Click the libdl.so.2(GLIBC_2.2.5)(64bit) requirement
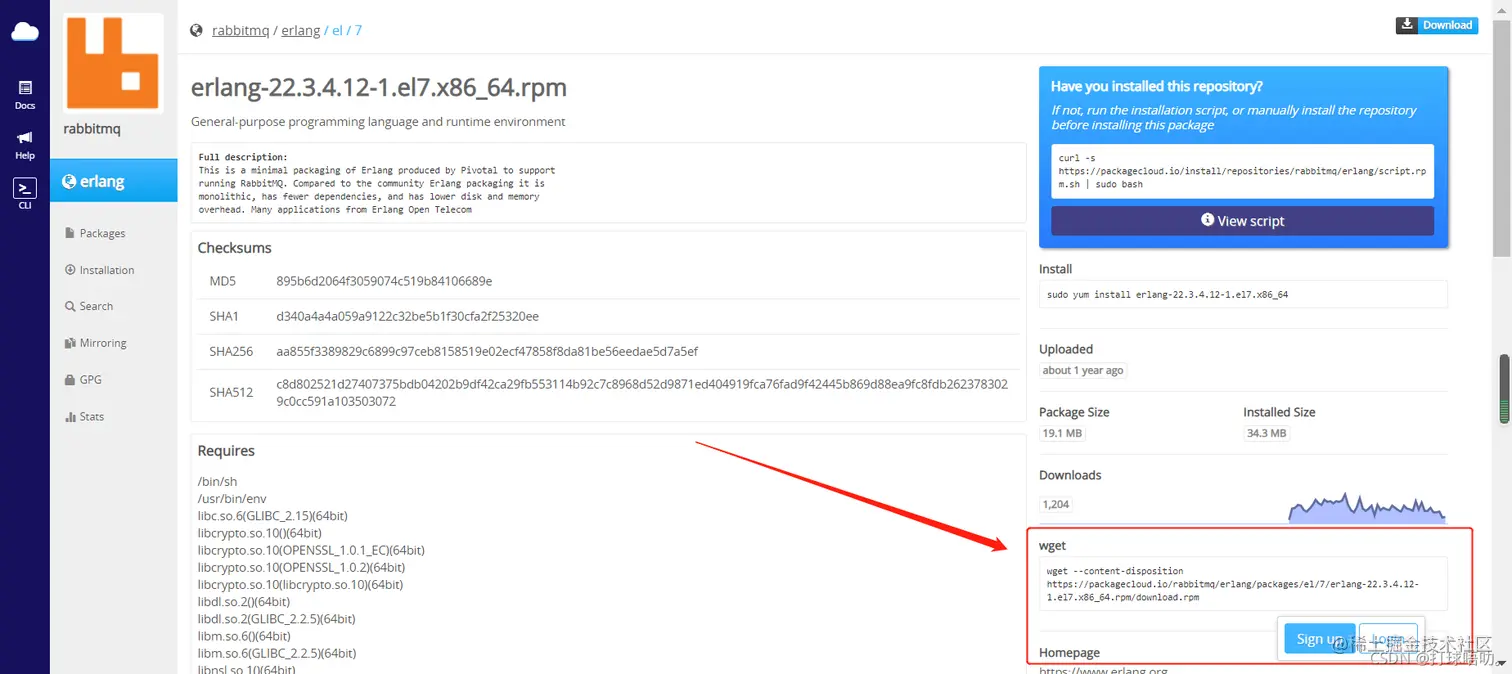 tap(277, 618)
